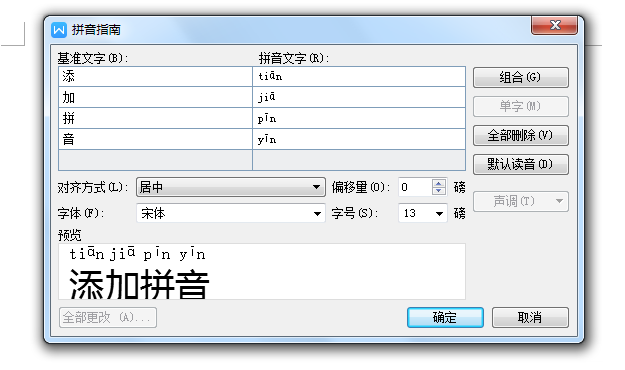This screenshot has height=370, width=625.
Task: Click the 基准文字(B) label
Action: (92, 59)
